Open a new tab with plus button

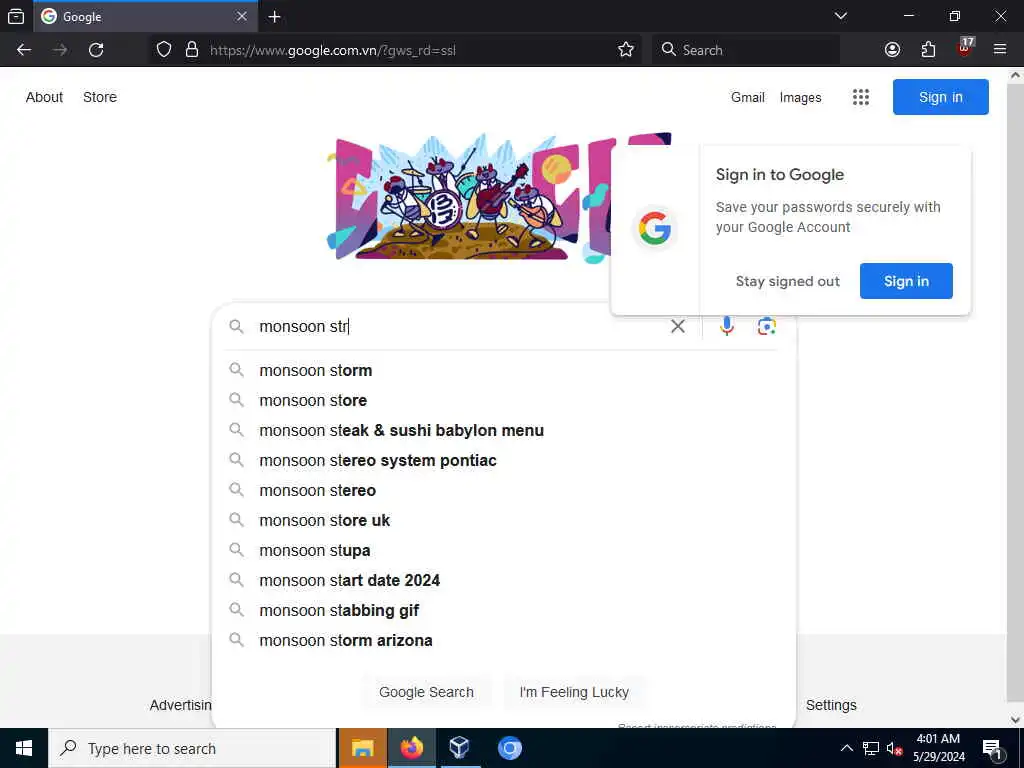pyautogui.click(x=275, y=17)
